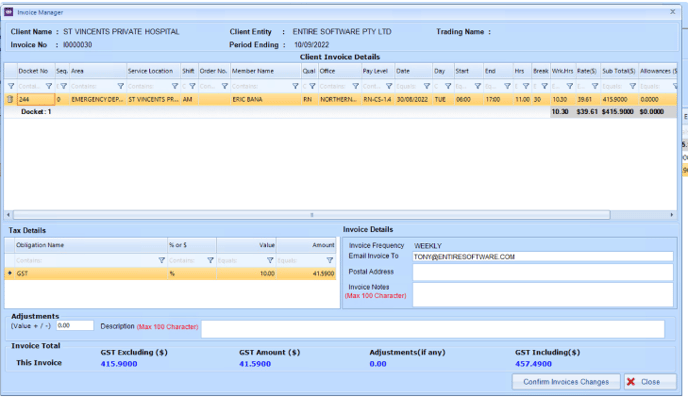
Task: Click the 39.61 rate cell
Action: click(x=588, y=100)
